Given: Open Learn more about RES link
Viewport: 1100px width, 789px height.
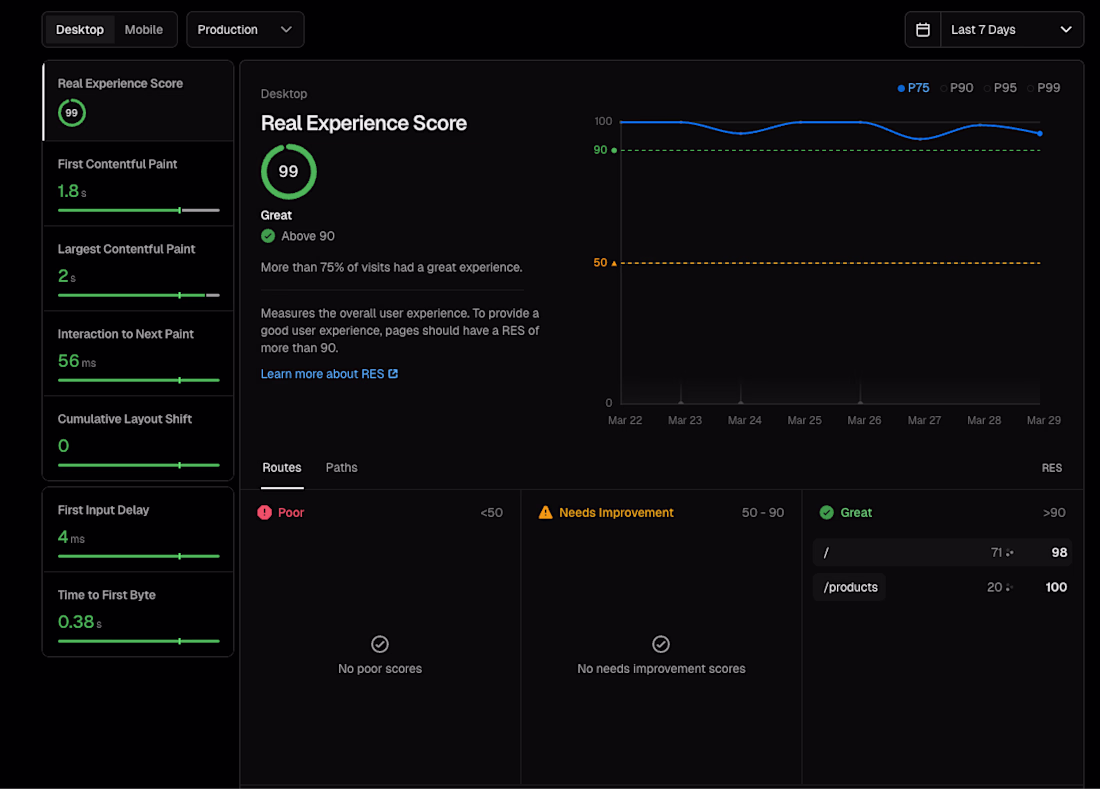Looking at the screenshot, I should (322, 374).
